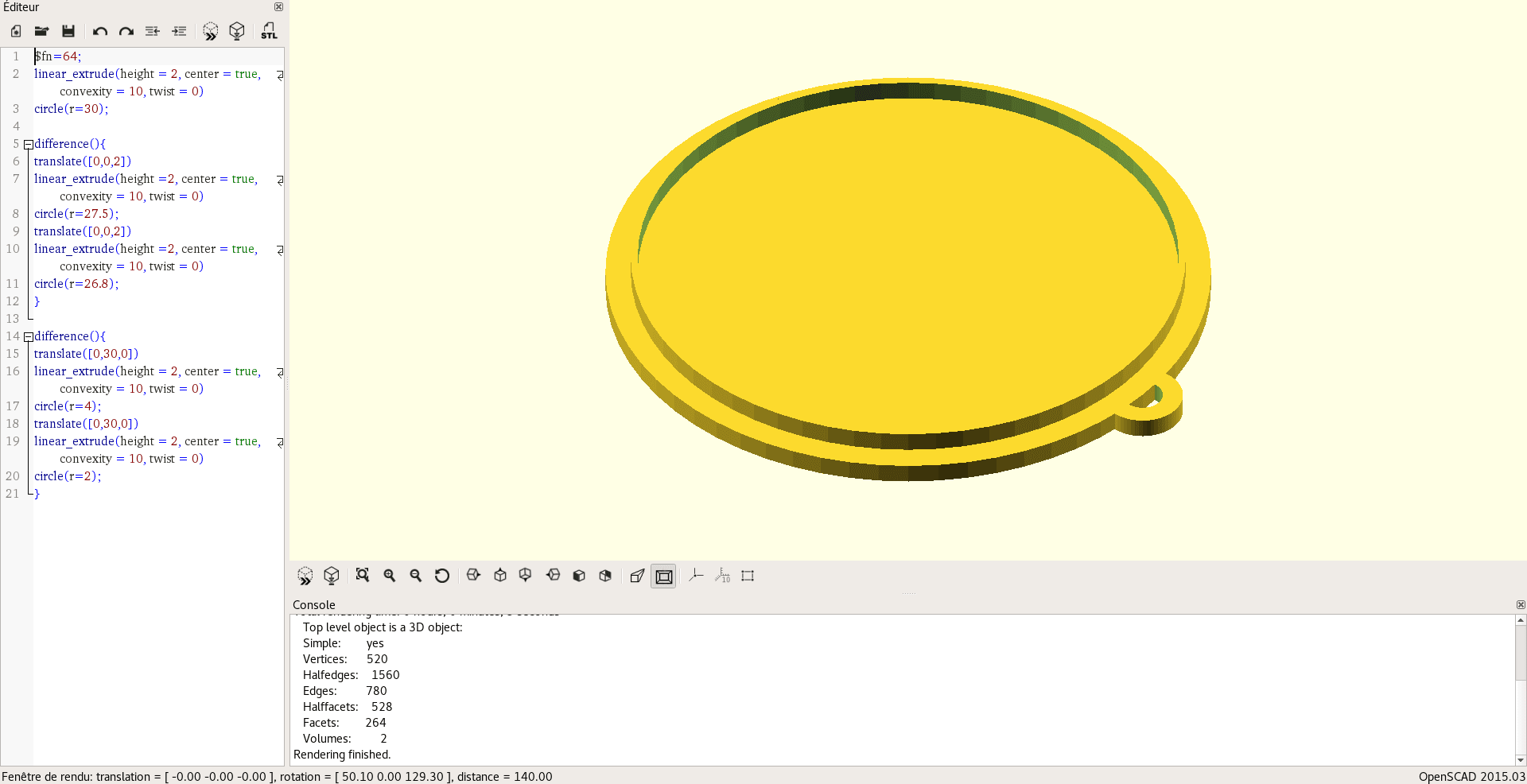The width and height of the screenshot is (1527, 784).
Task: Redo the edit in the editor toolbar
Action: coord(126,31)
